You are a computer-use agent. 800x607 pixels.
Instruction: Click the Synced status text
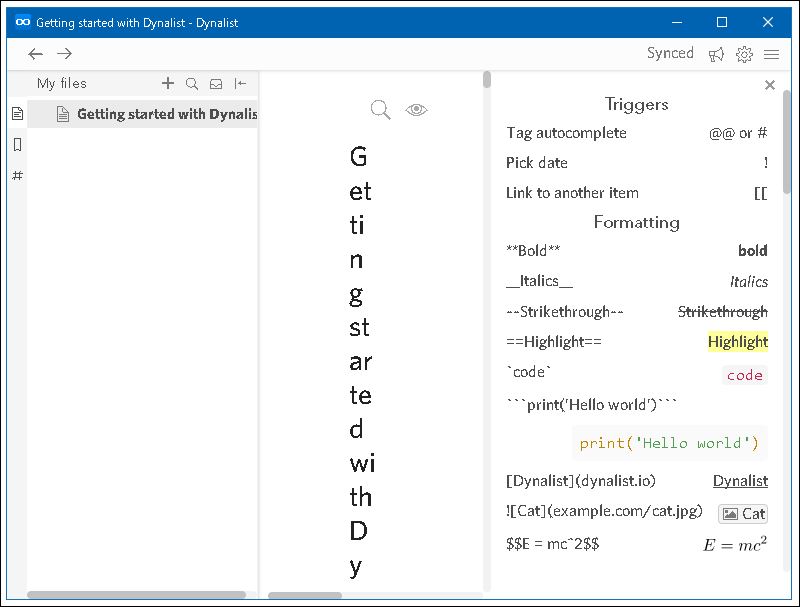click(x=670, y=53)
